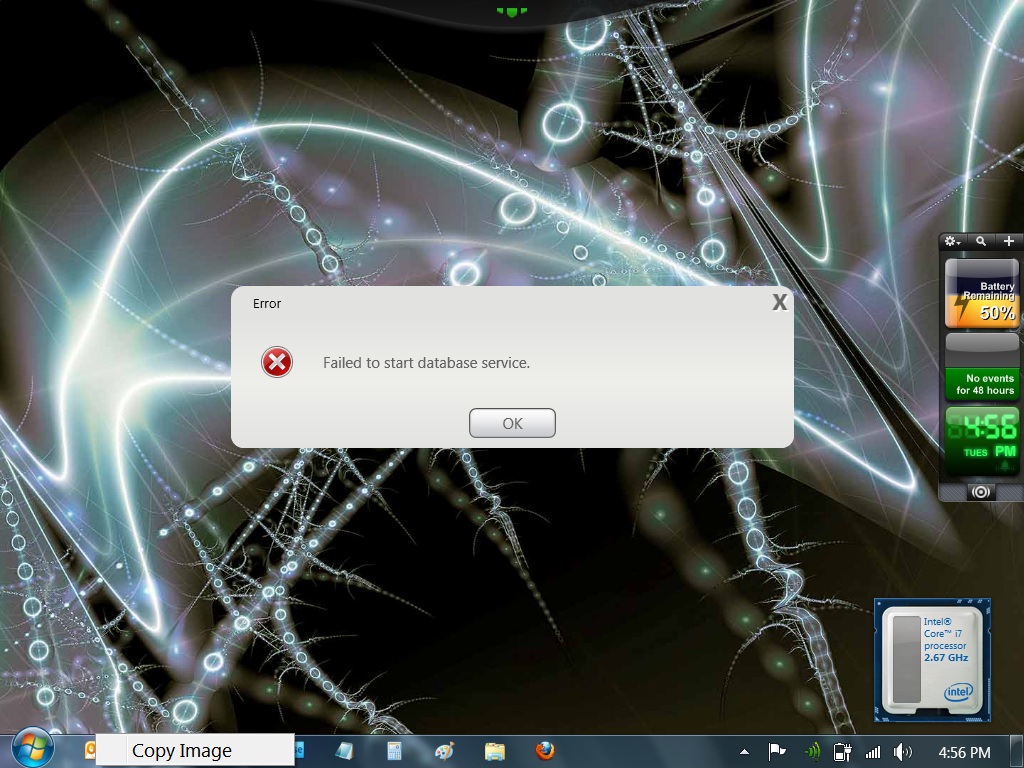Open network signal bars tray icon

click(872, 752)
